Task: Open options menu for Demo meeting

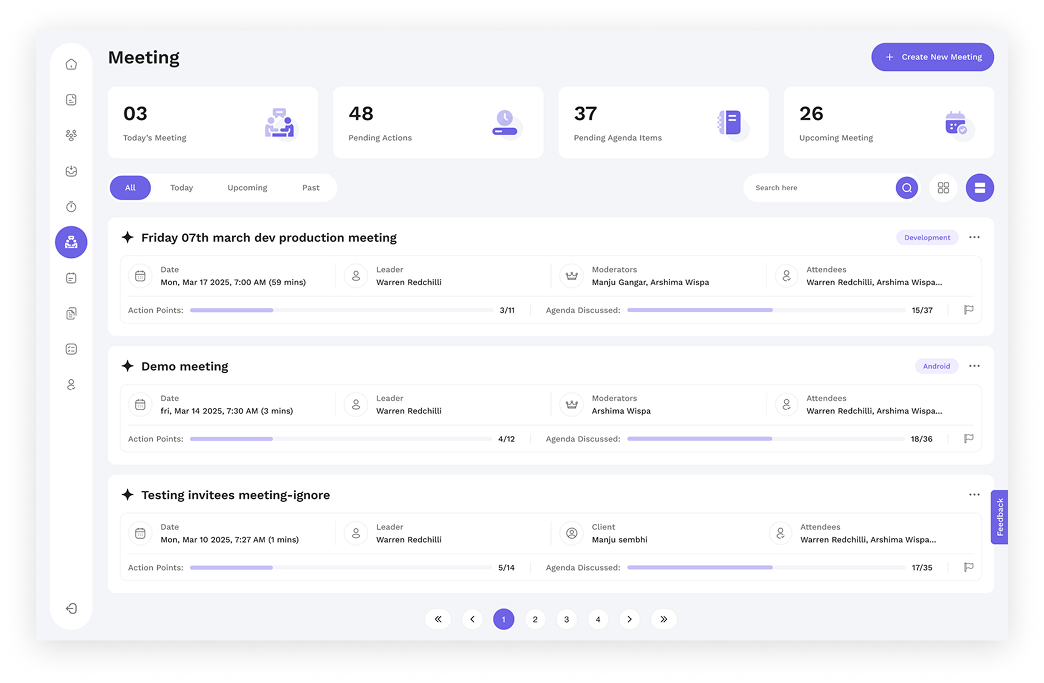Action: click(974, 366)
